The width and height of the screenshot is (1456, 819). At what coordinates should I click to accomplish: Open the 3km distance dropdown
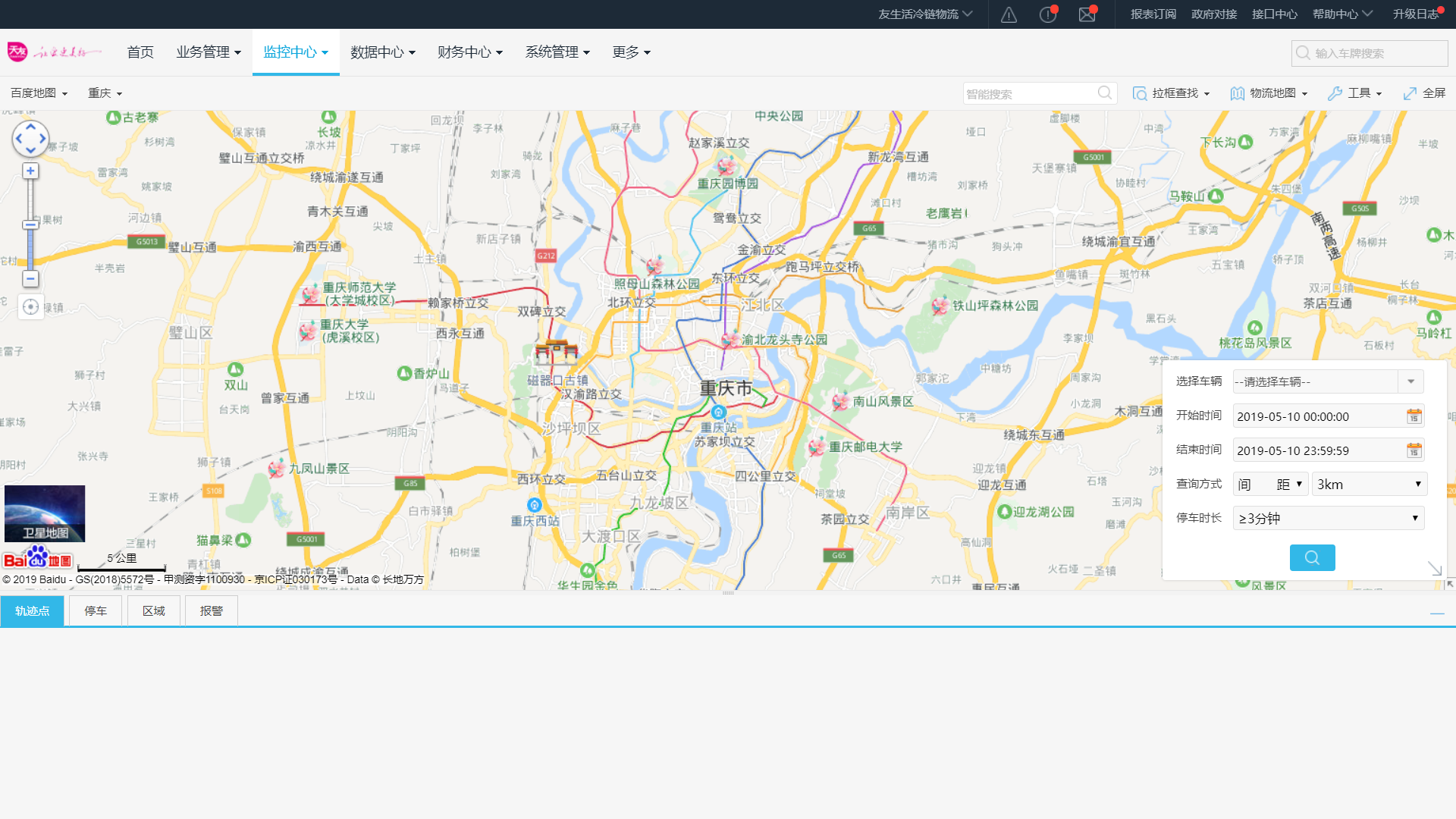point(1369,485)
